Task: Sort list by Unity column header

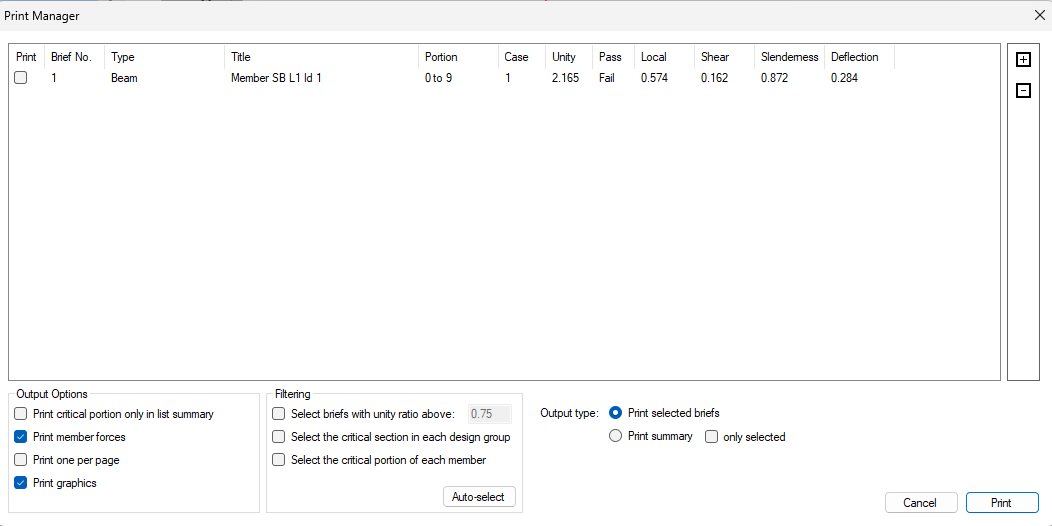Action: 565,57
